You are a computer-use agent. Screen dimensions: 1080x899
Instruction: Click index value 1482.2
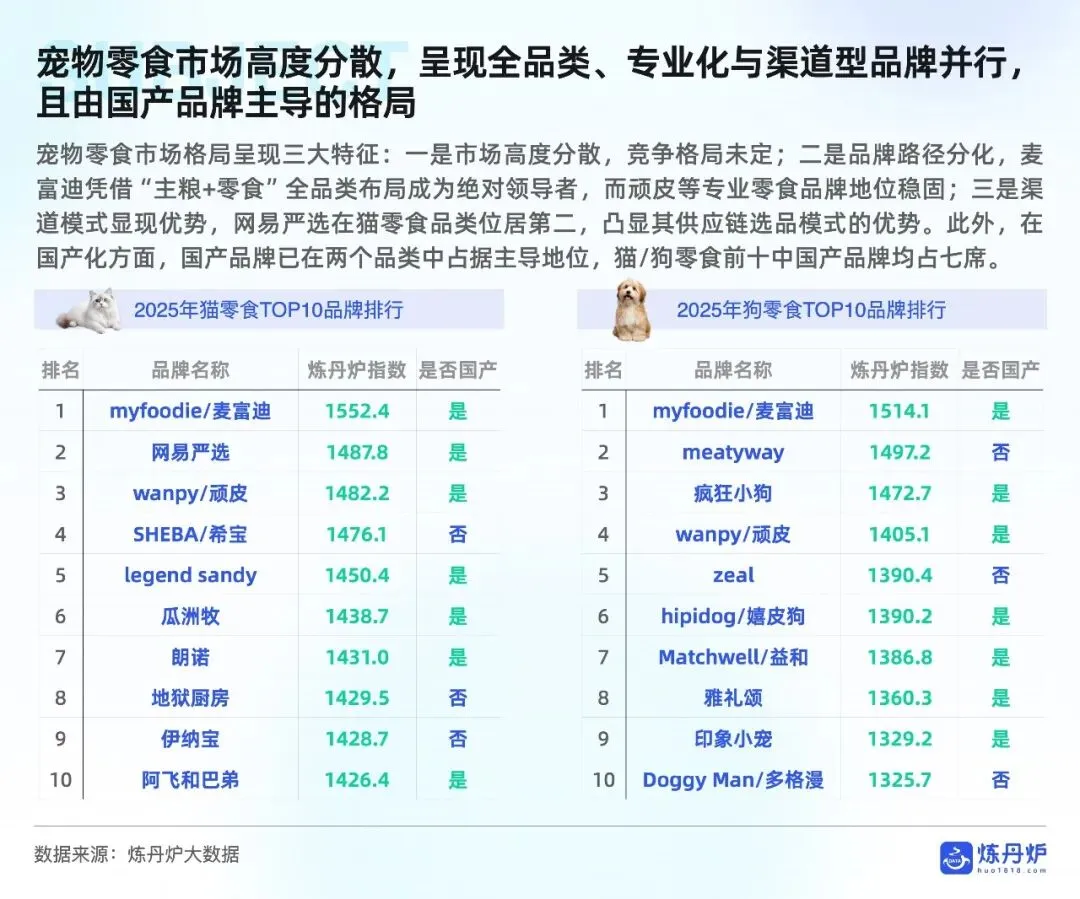[357, 493]
